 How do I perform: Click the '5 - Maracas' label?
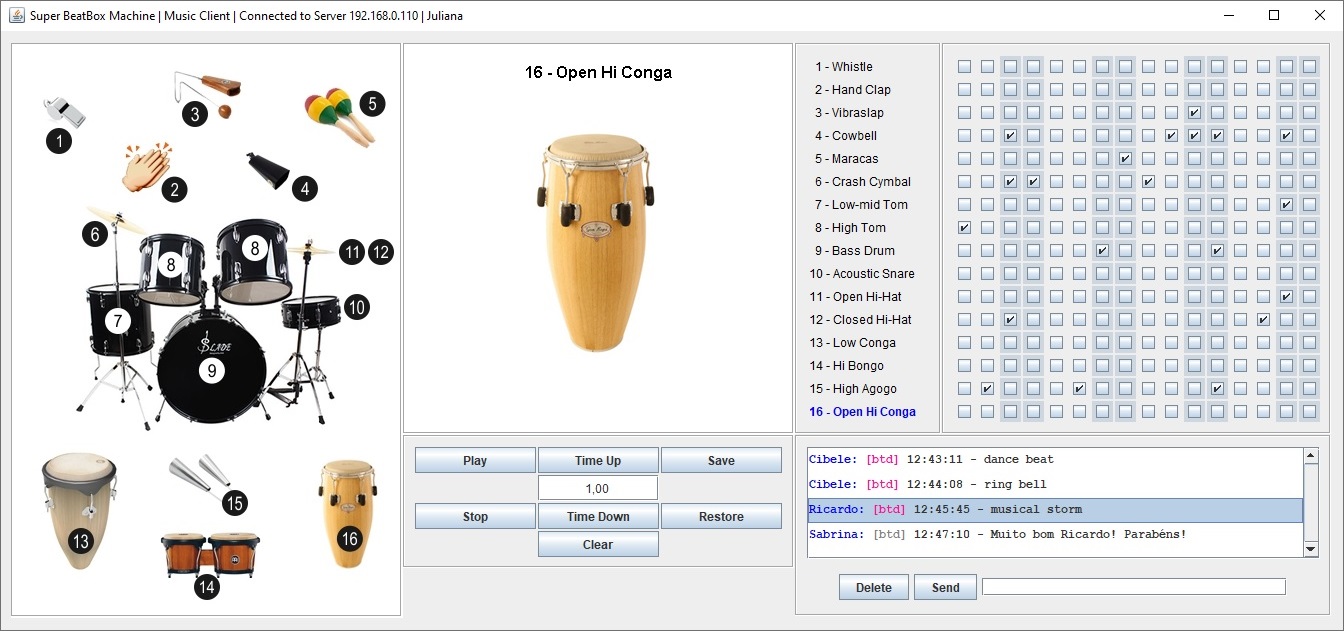pyautogui.click(x=847, y=159)
